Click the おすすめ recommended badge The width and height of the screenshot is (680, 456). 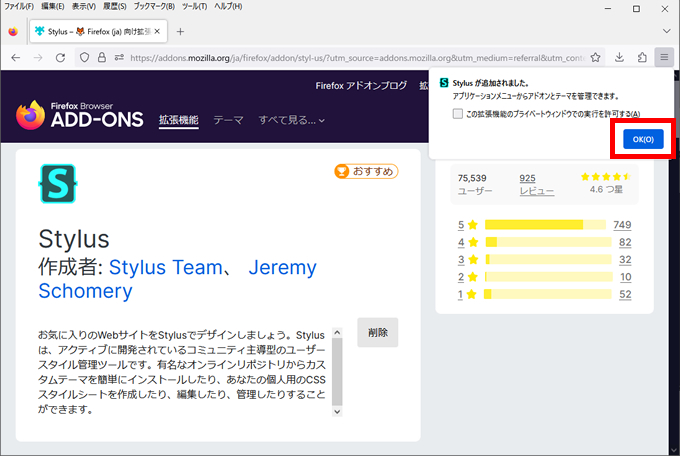click(x=366, y=171)
